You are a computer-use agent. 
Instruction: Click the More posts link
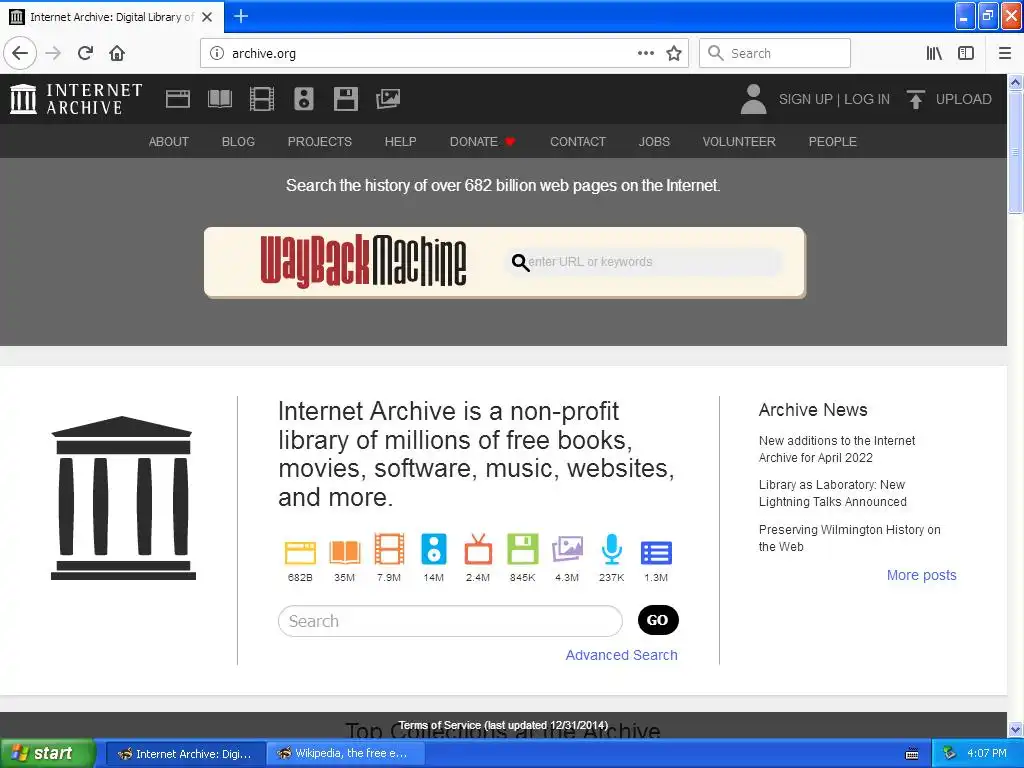click(921, 575)
